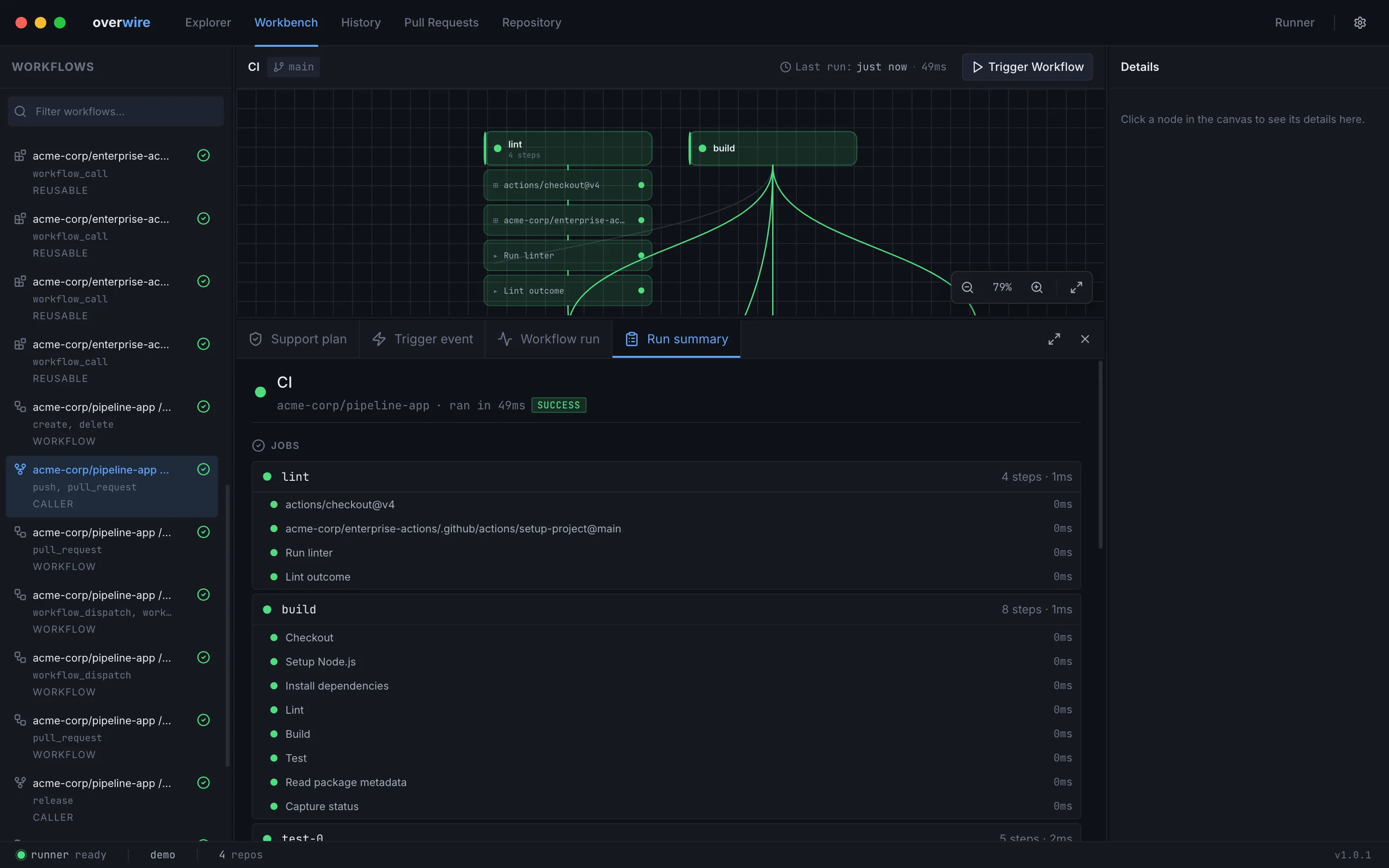Fit canvas using the expand arrows icon
Screen dimensions: 1389x868
point(1076,287)
